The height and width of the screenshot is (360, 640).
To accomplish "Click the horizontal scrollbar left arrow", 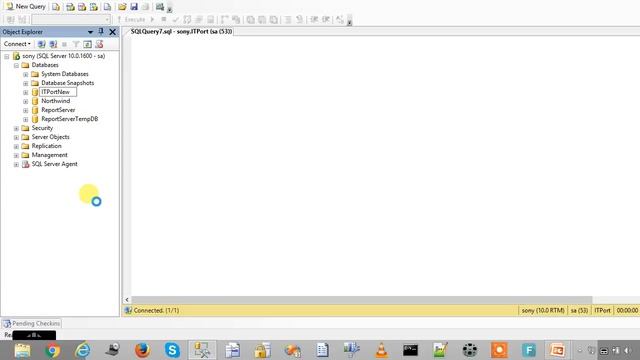I will (x=127, y=300).
